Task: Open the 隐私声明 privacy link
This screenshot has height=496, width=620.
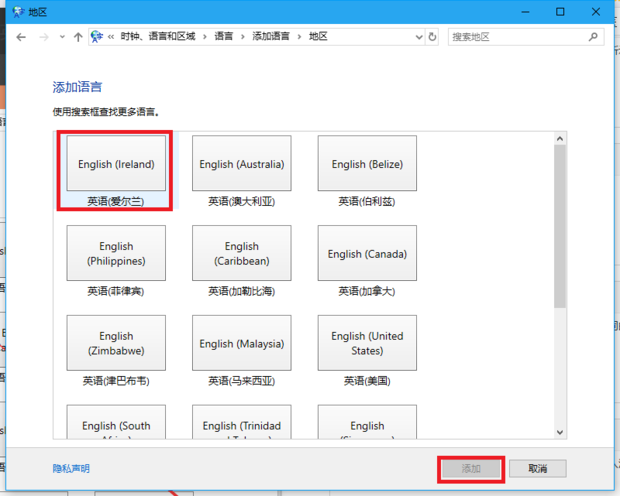Action: 71,468
